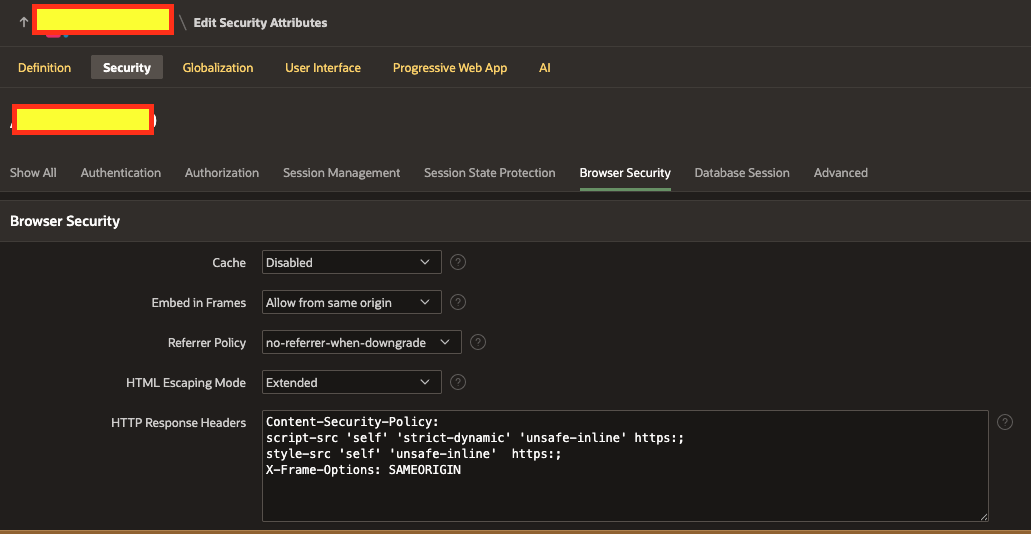This screenshot has width=1031, height=534.
Task: Switch to the AI tab
Action: click(x=544, y=67)
